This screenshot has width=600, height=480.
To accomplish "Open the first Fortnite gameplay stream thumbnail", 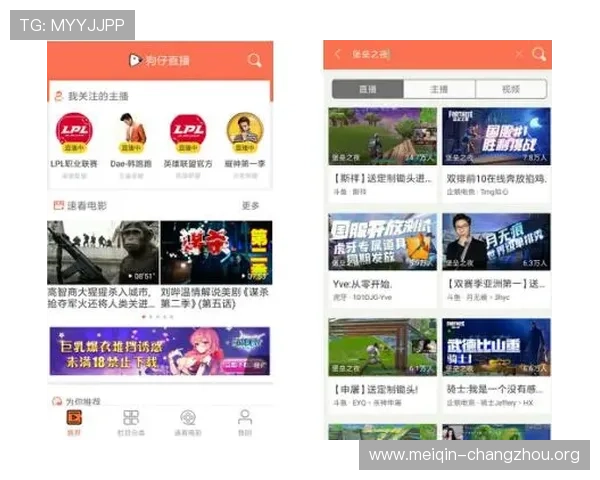I will click(382, 136).
